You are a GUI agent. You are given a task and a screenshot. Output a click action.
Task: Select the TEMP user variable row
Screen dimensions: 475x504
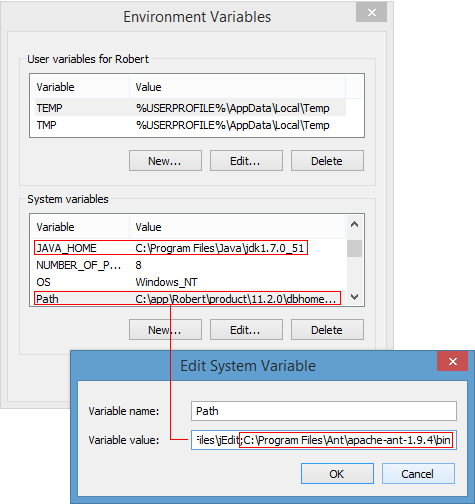(190, 108)
